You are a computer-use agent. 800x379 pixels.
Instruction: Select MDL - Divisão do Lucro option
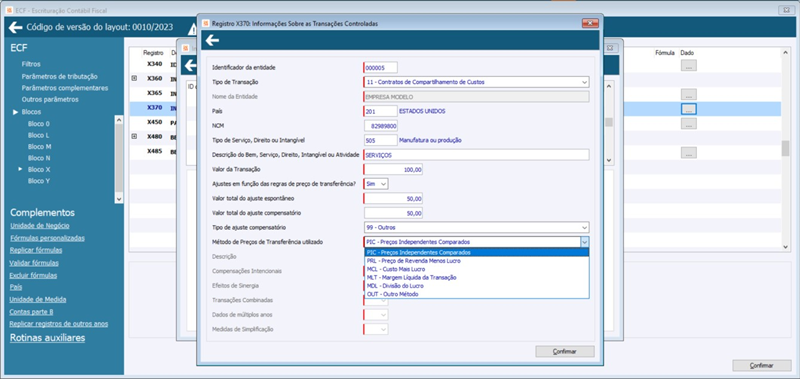click(x=477, y=286)
